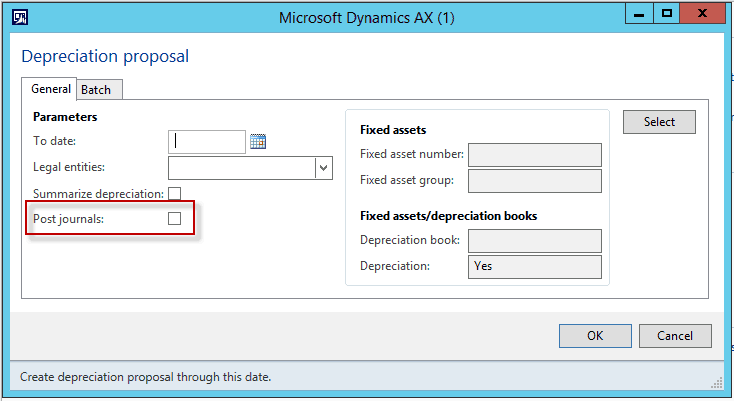Click the Fixed asset number field
The image size is (734, 401).
coord(535,155)
